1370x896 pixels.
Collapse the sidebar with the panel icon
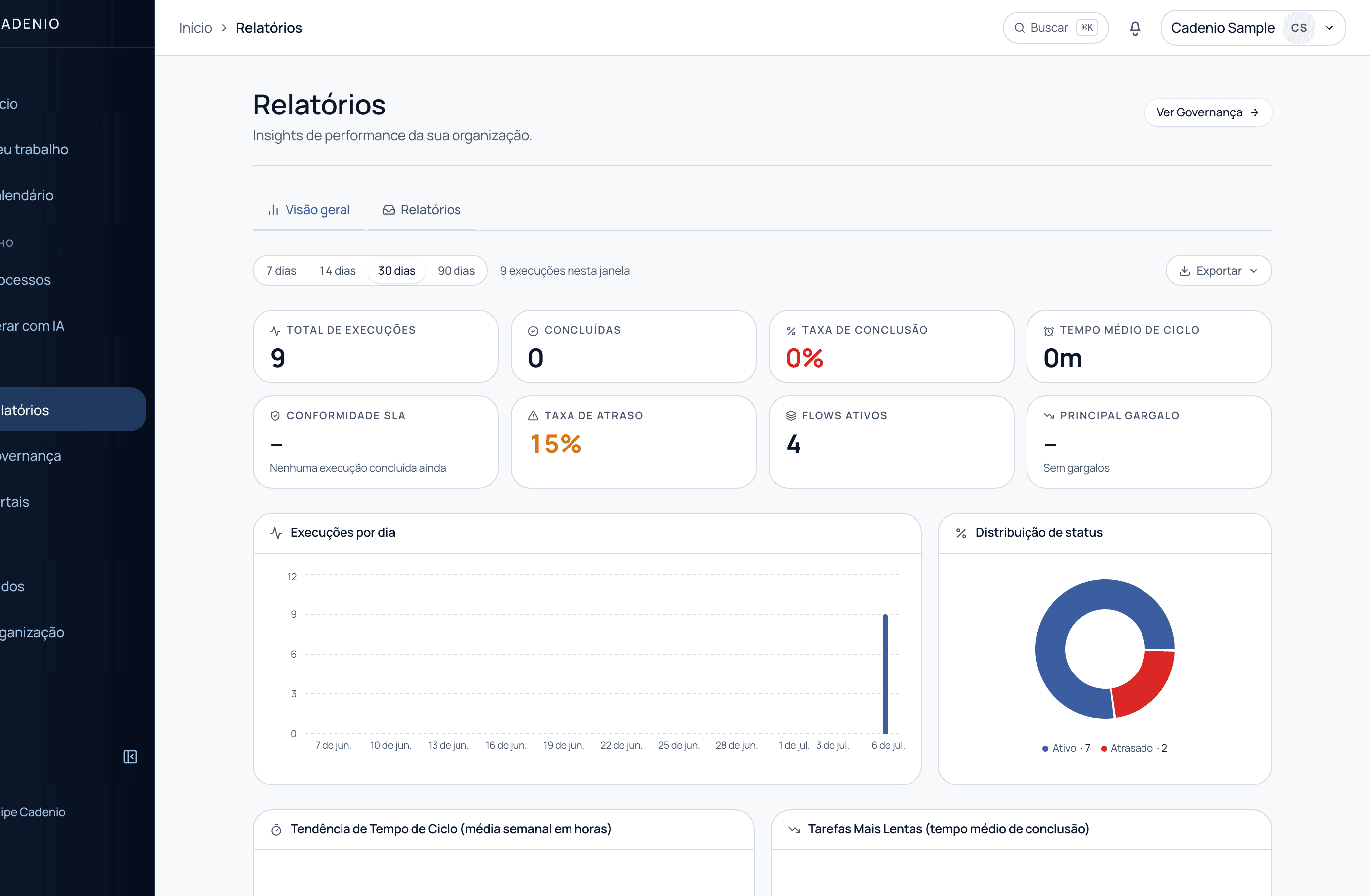click(130, 756)
